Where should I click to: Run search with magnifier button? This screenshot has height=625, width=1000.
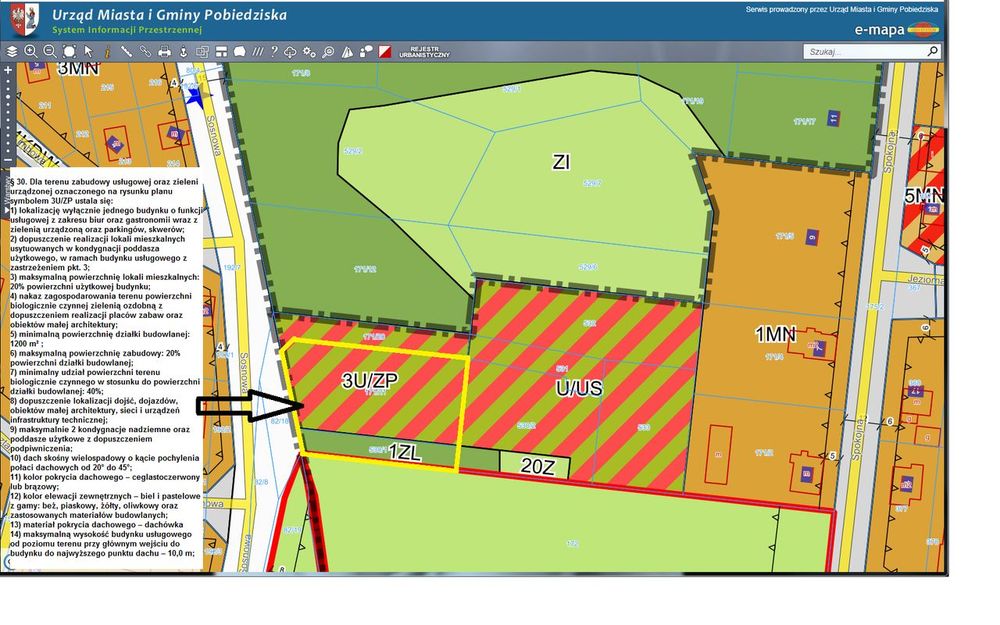932,51
